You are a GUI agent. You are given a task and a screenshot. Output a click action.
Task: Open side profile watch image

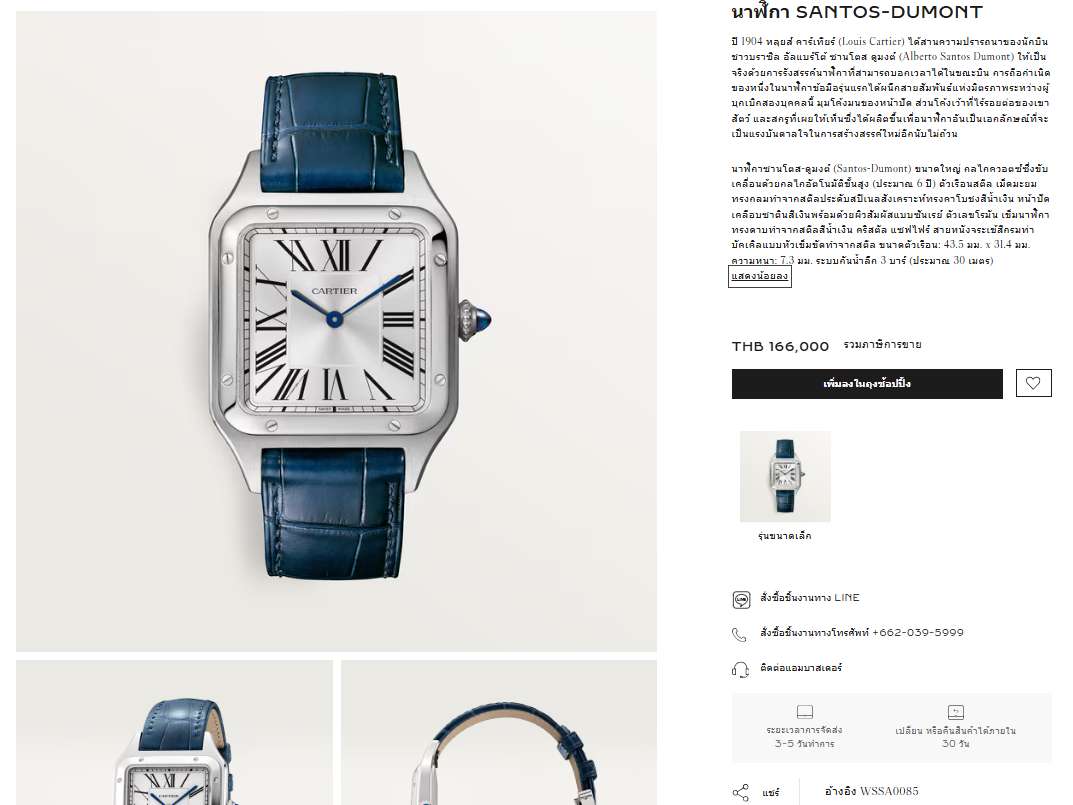click(499, 732)
